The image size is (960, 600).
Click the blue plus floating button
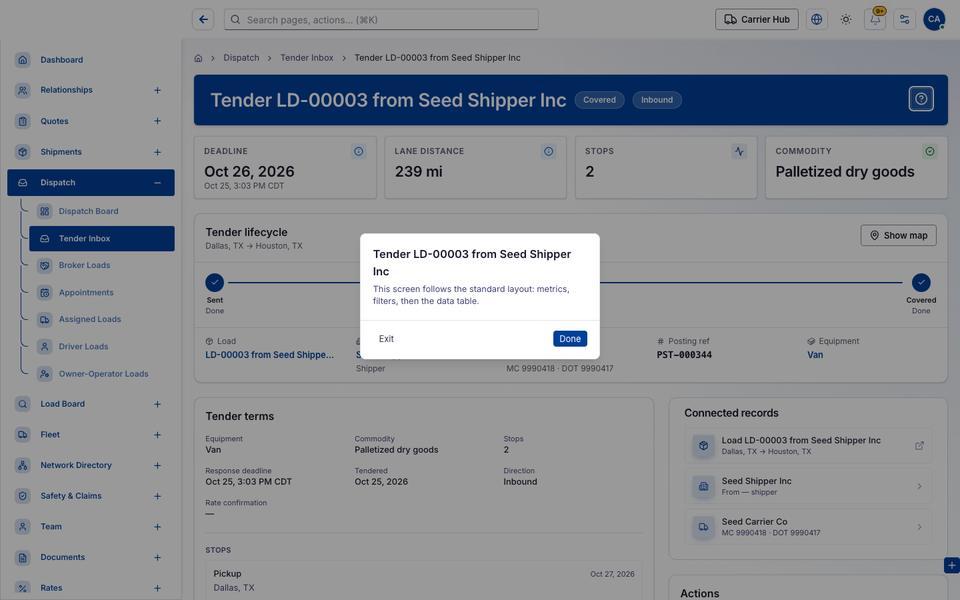tap(951, 565)
